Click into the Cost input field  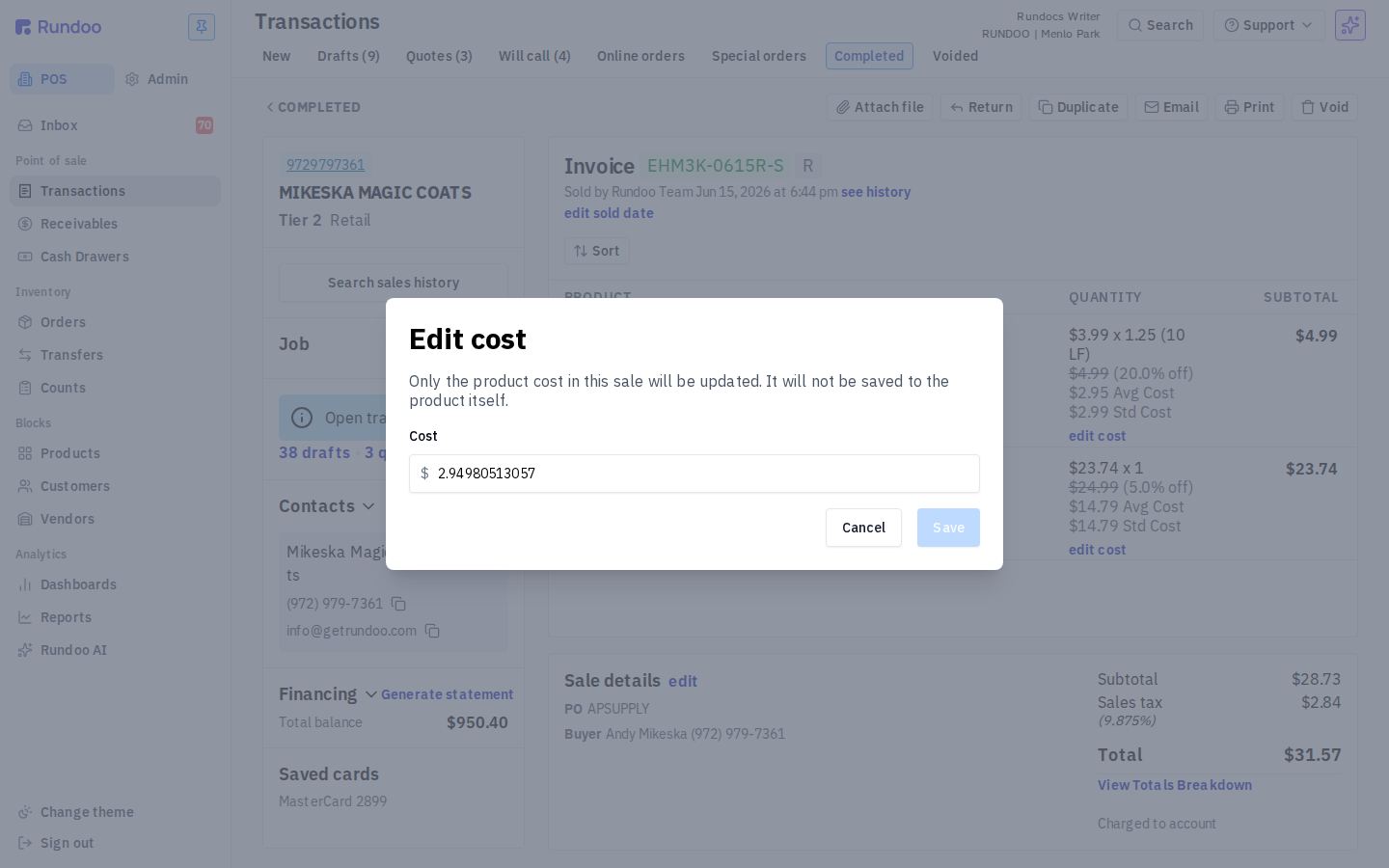click(694, 474)
